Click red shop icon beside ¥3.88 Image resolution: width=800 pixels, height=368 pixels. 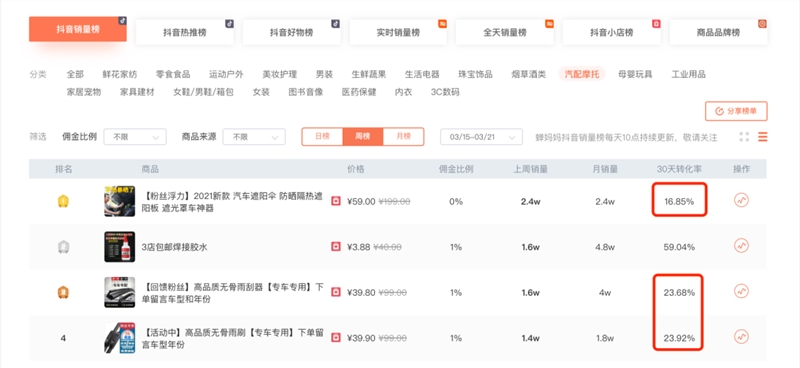tap(336, 247)
